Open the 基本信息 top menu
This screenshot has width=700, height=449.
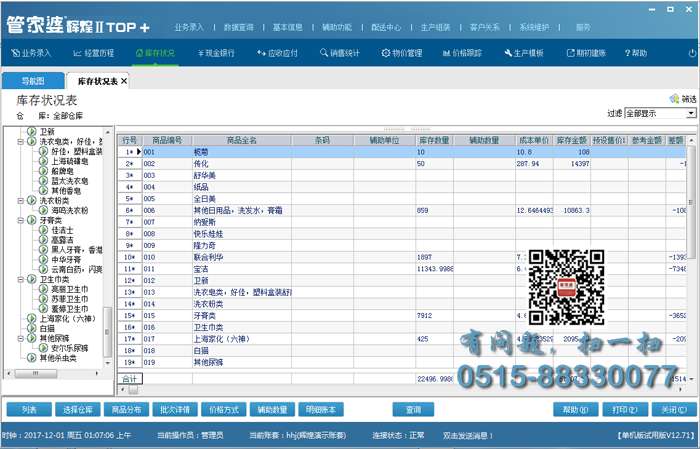(288, 27)
